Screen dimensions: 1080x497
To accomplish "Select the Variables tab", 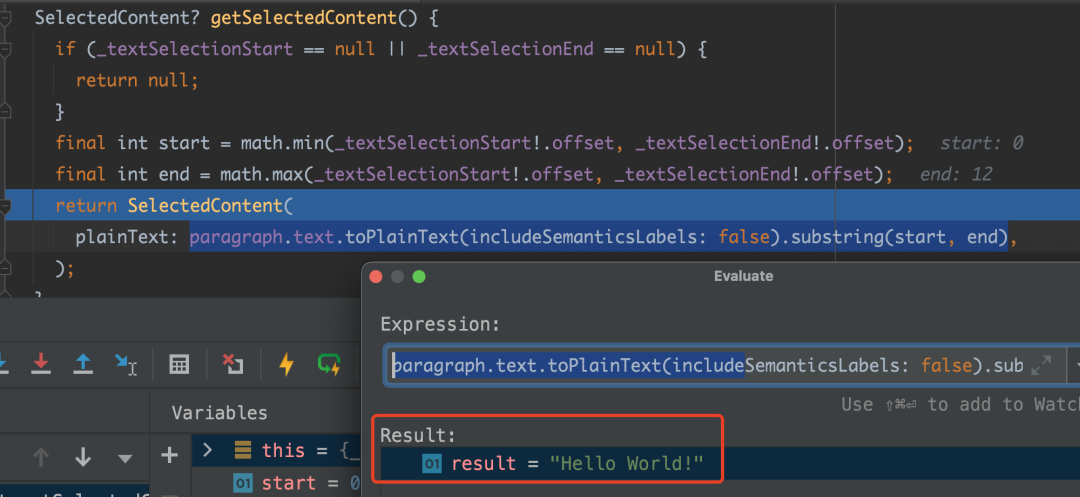I will [x=219, y=412].
